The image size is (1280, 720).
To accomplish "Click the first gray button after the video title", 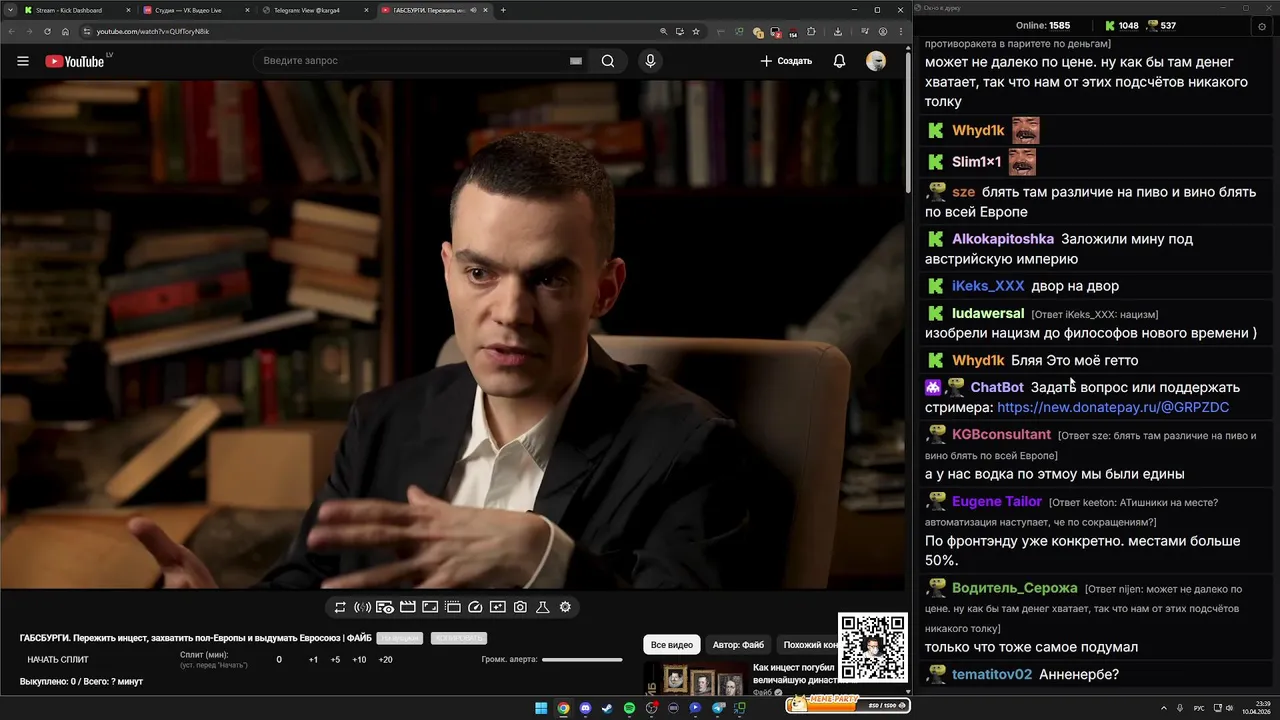I will tap(399, 638).
